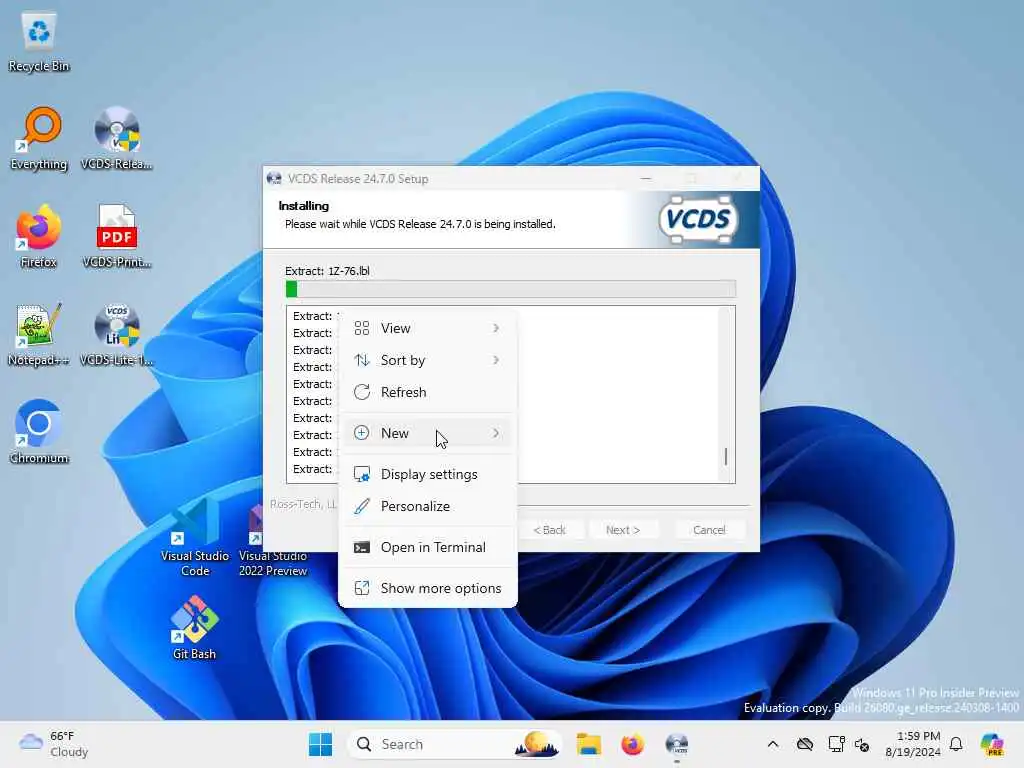Select the Chromium desktop shortcut

click(39, 432)
